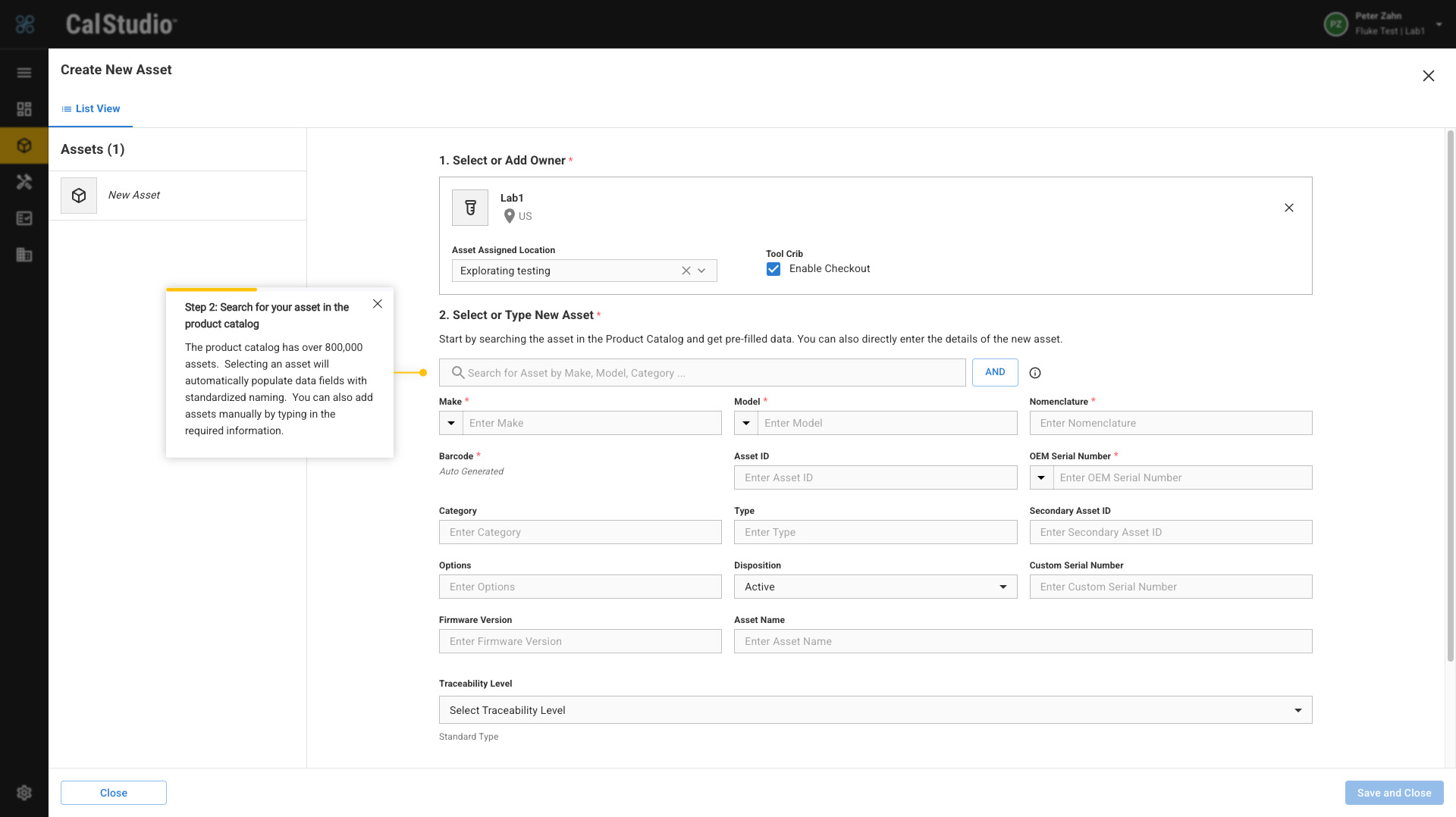This screenshot has height=817, width=1456.
Task: Click the Enter Options field
Action: click(580, 587)
